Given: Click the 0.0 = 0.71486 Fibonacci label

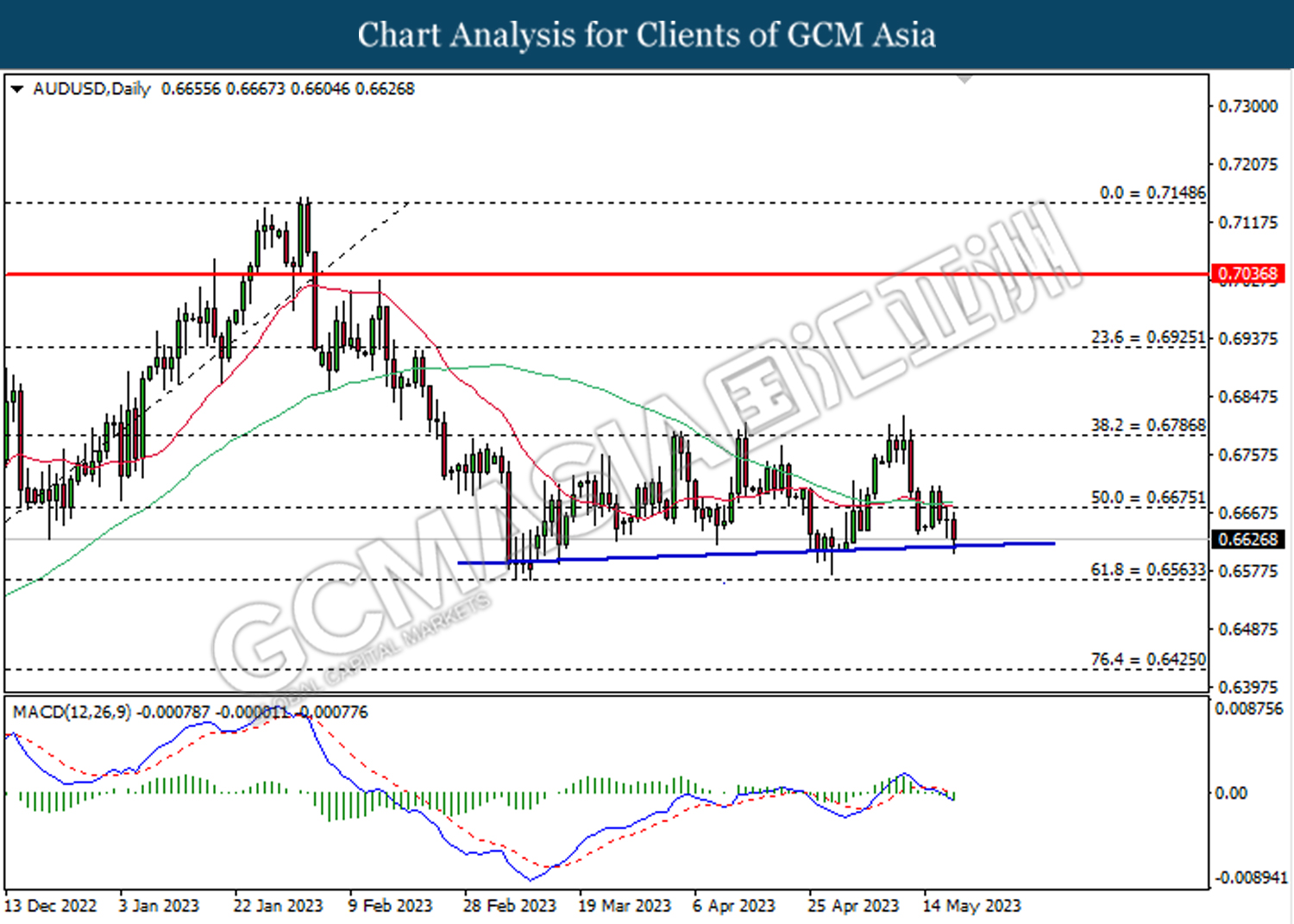Looking at the screenshot, I should (1153, 193).
